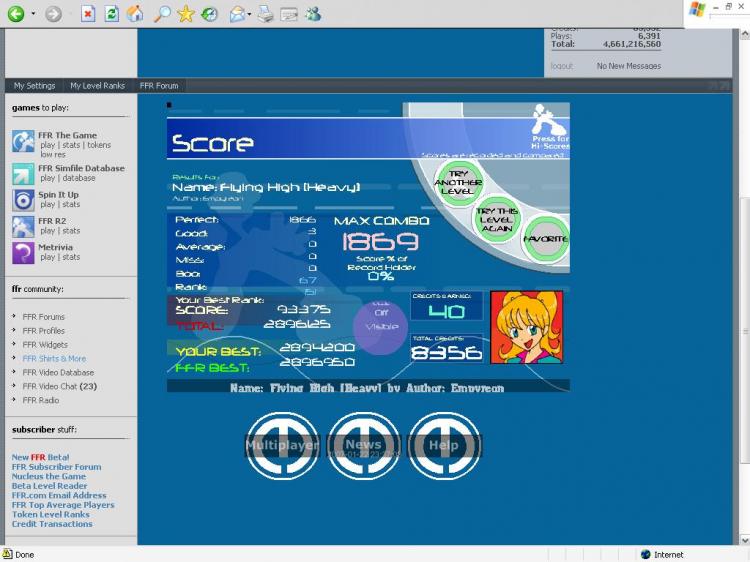The width and height of the screenshot is (750, 562).
Task: Open the Search magnifier toolbar icon
Action: tap(162, 14)
